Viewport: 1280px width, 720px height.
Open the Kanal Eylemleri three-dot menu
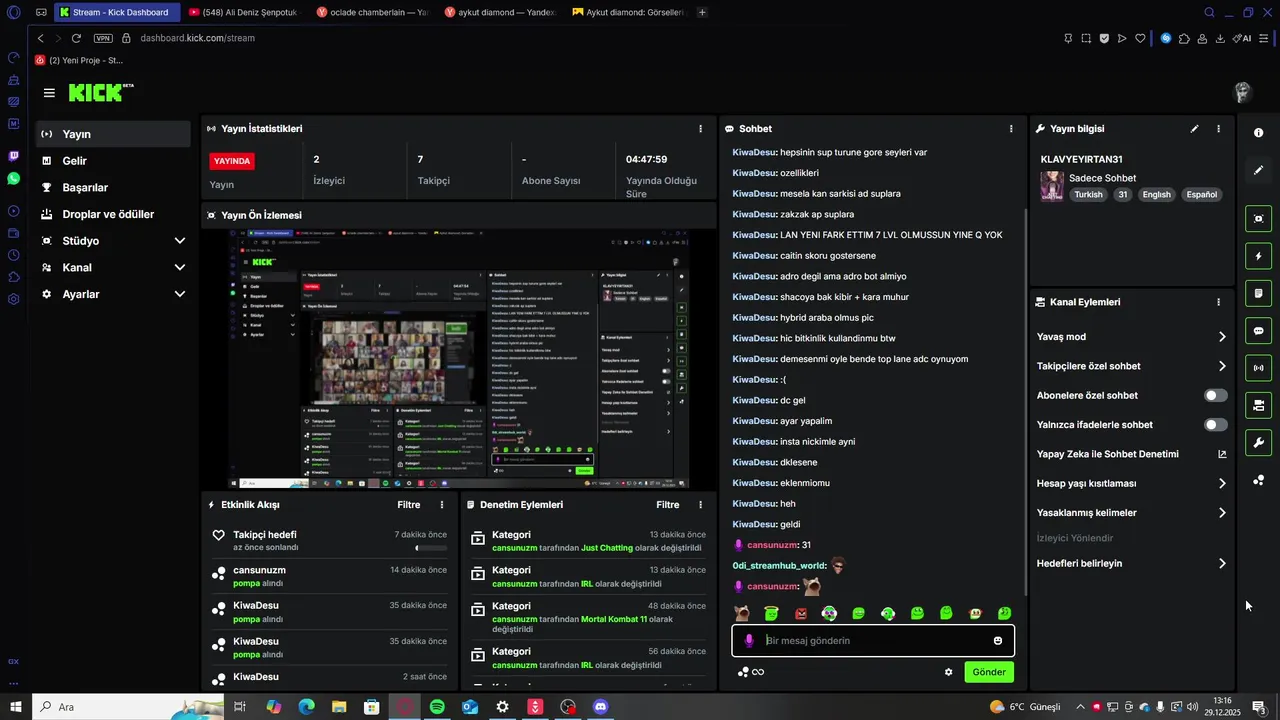click(1218, 302)
